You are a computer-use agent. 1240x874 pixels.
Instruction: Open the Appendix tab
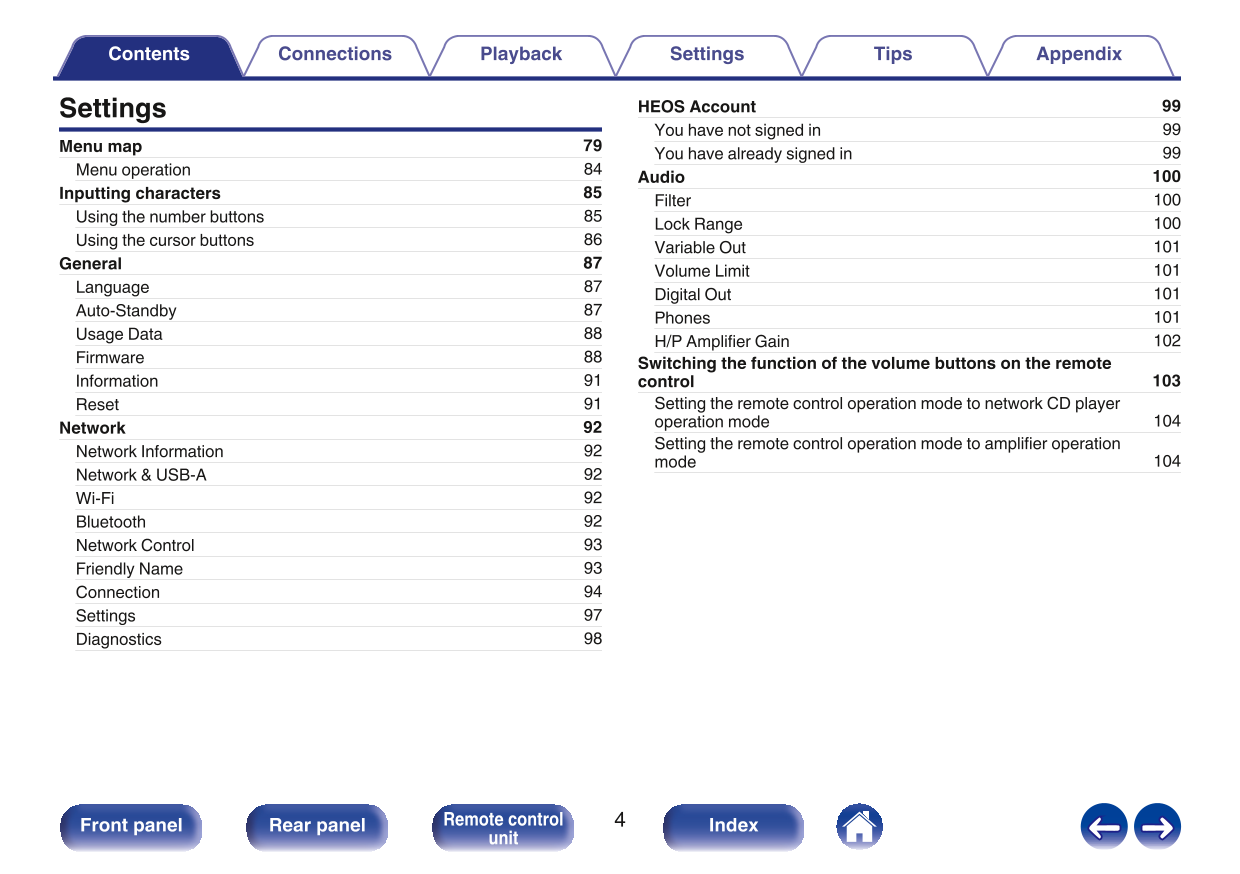pos(1078,55)
